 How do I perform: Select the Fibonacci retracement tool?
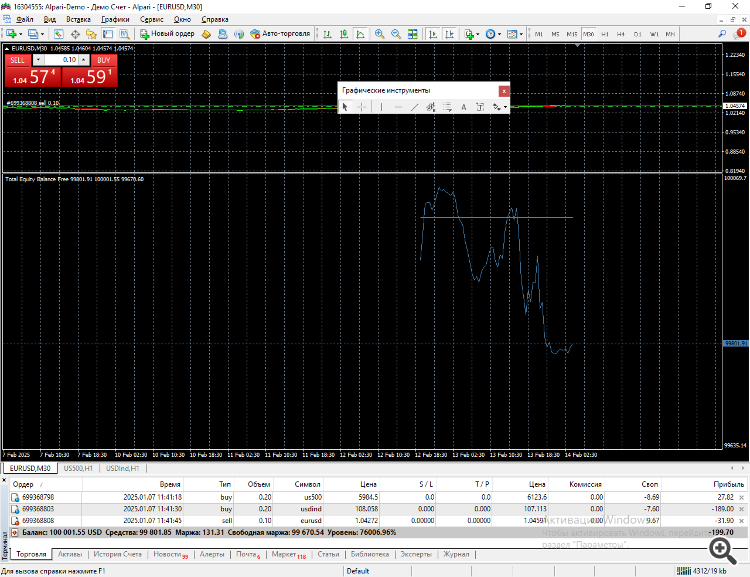447,107
